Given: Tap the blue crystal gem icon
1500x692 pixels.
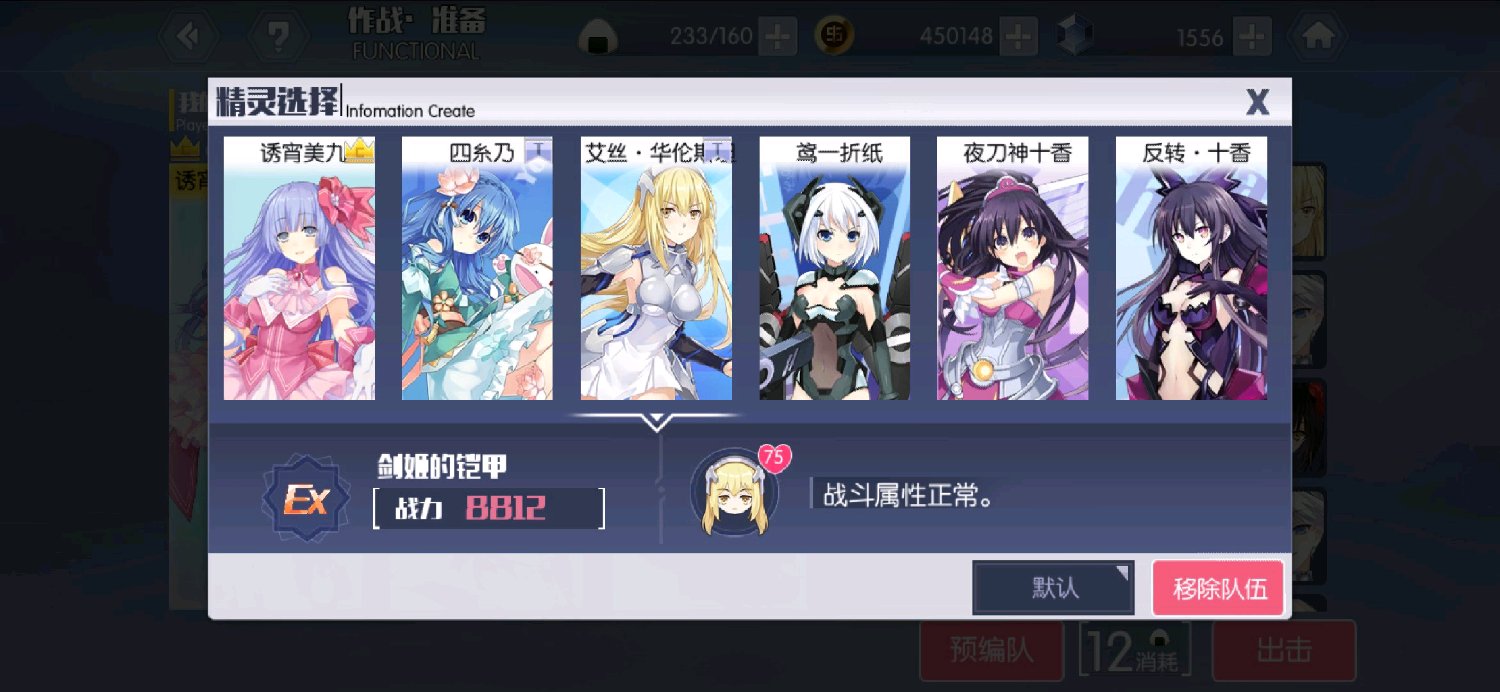Looking at the screenshot, I should click(1076, 36).
